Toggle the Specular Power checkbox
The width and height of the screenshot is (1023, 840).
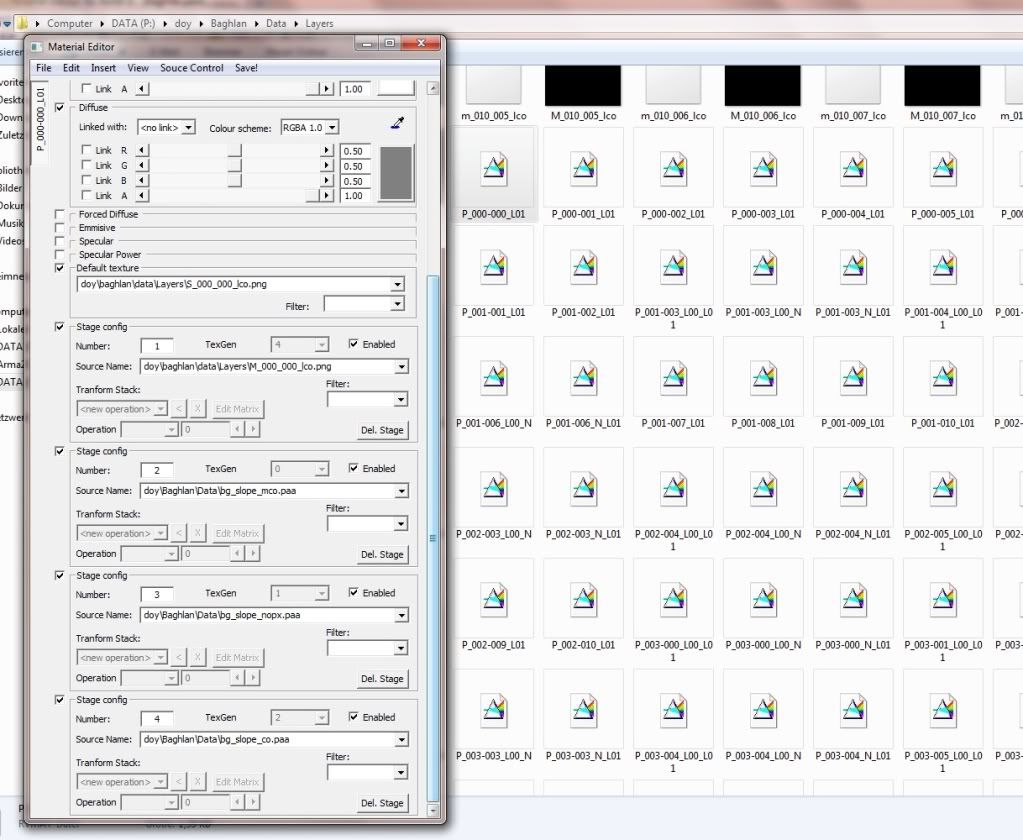click(x=60, y=255)
